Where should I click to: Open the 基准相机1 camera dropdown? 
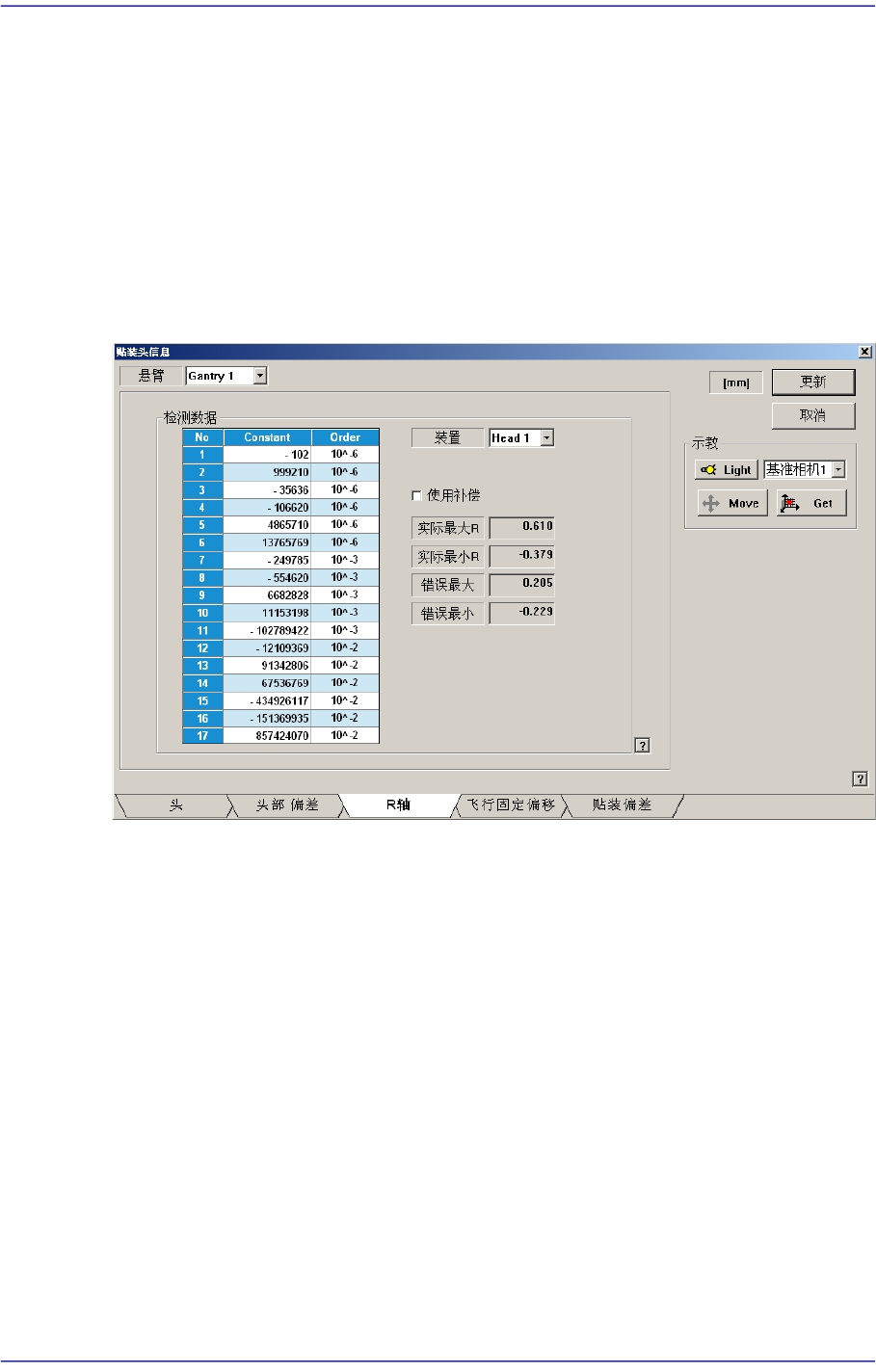coord(838,470)
